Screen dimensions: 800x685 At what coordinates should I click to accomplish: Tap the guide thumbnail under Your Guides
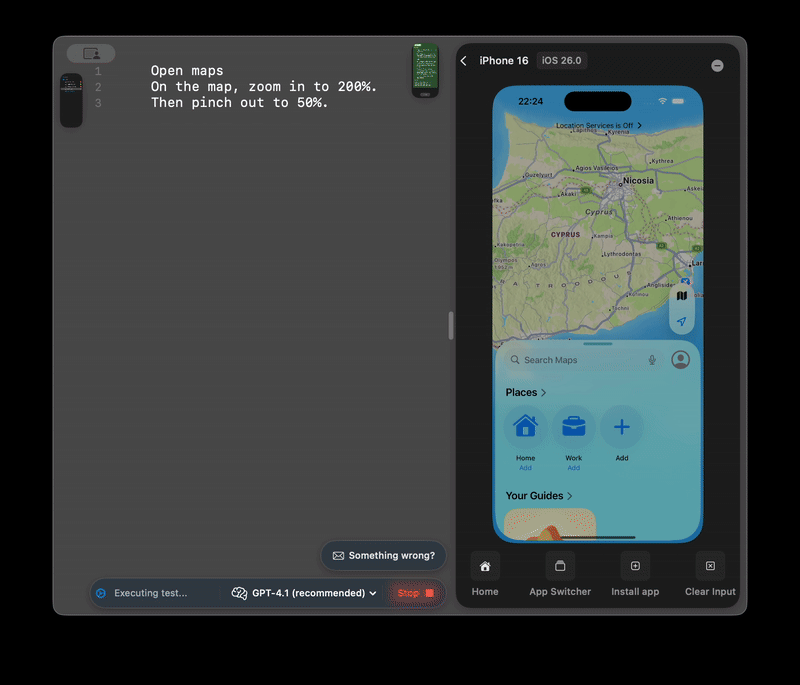tap(549, 524)
